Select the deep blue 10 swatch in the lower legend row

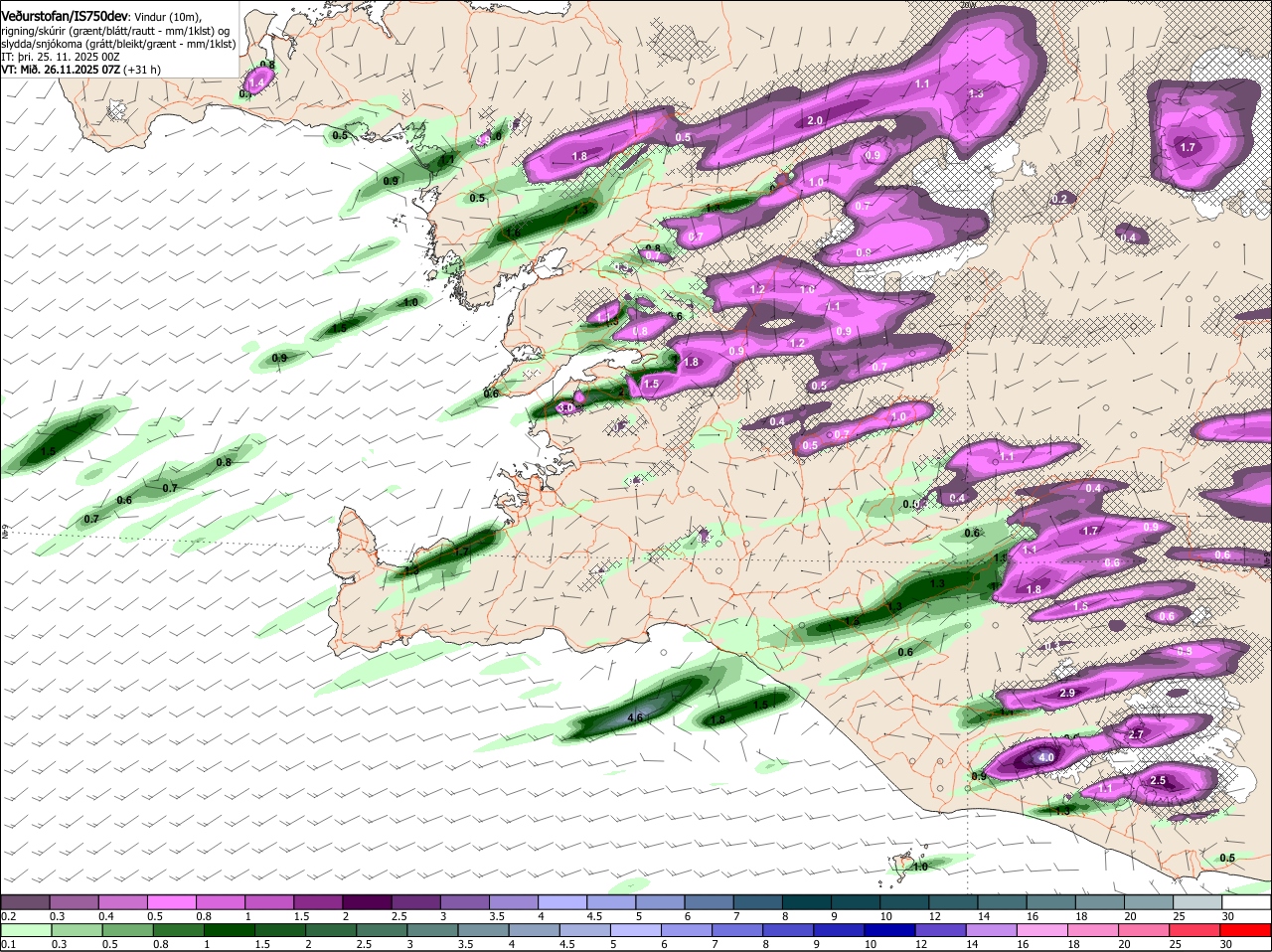[x=890, y=929]
